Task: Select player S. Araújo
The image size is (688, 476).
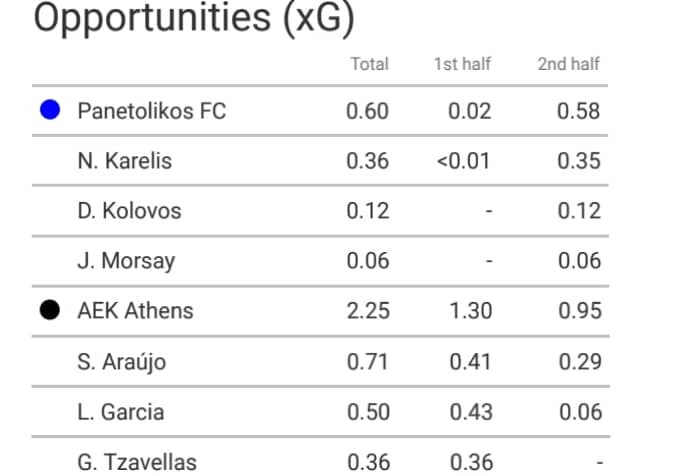Action: click(x=122, y=362)
